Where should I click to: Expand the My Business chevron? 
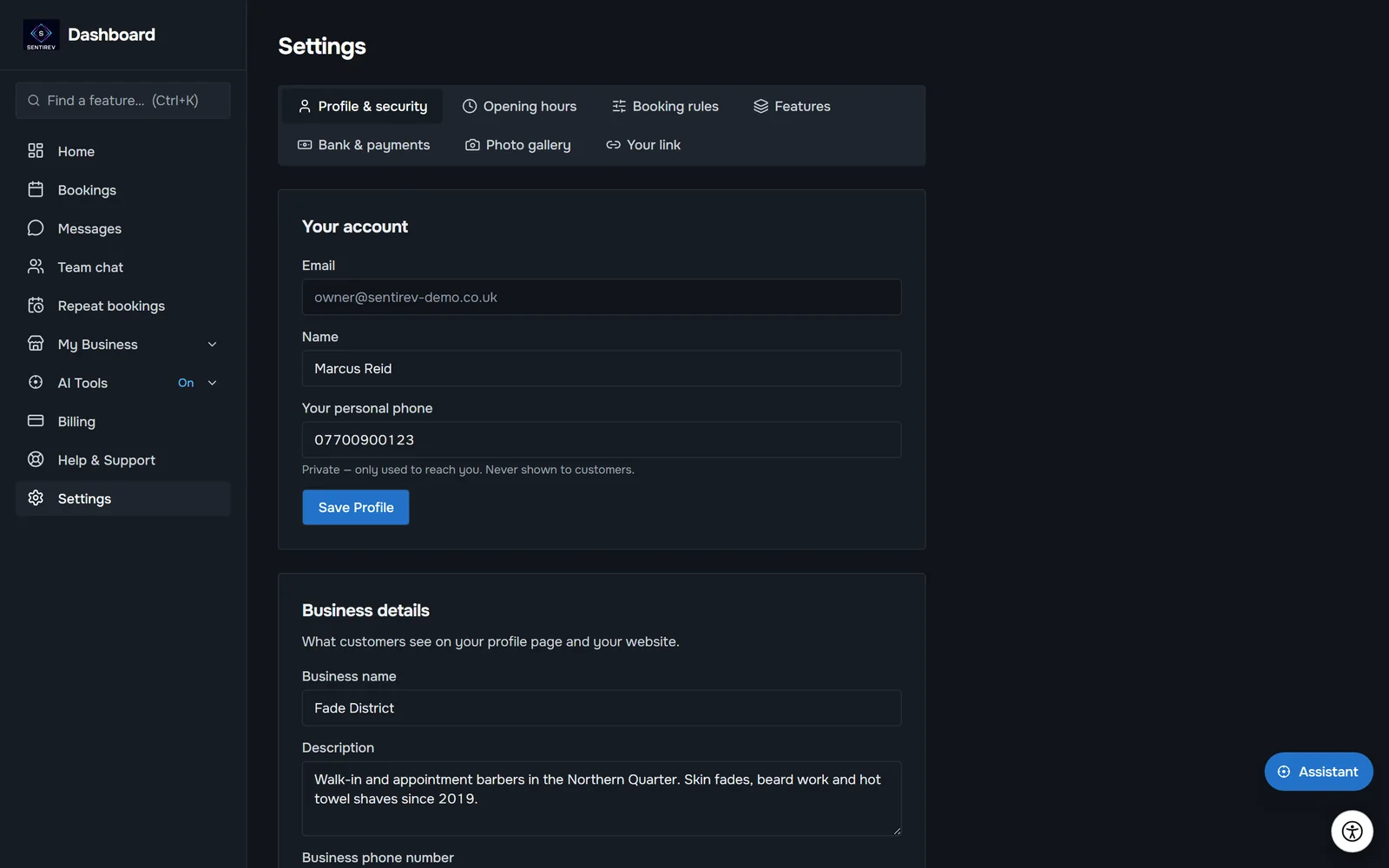[212, 345]
